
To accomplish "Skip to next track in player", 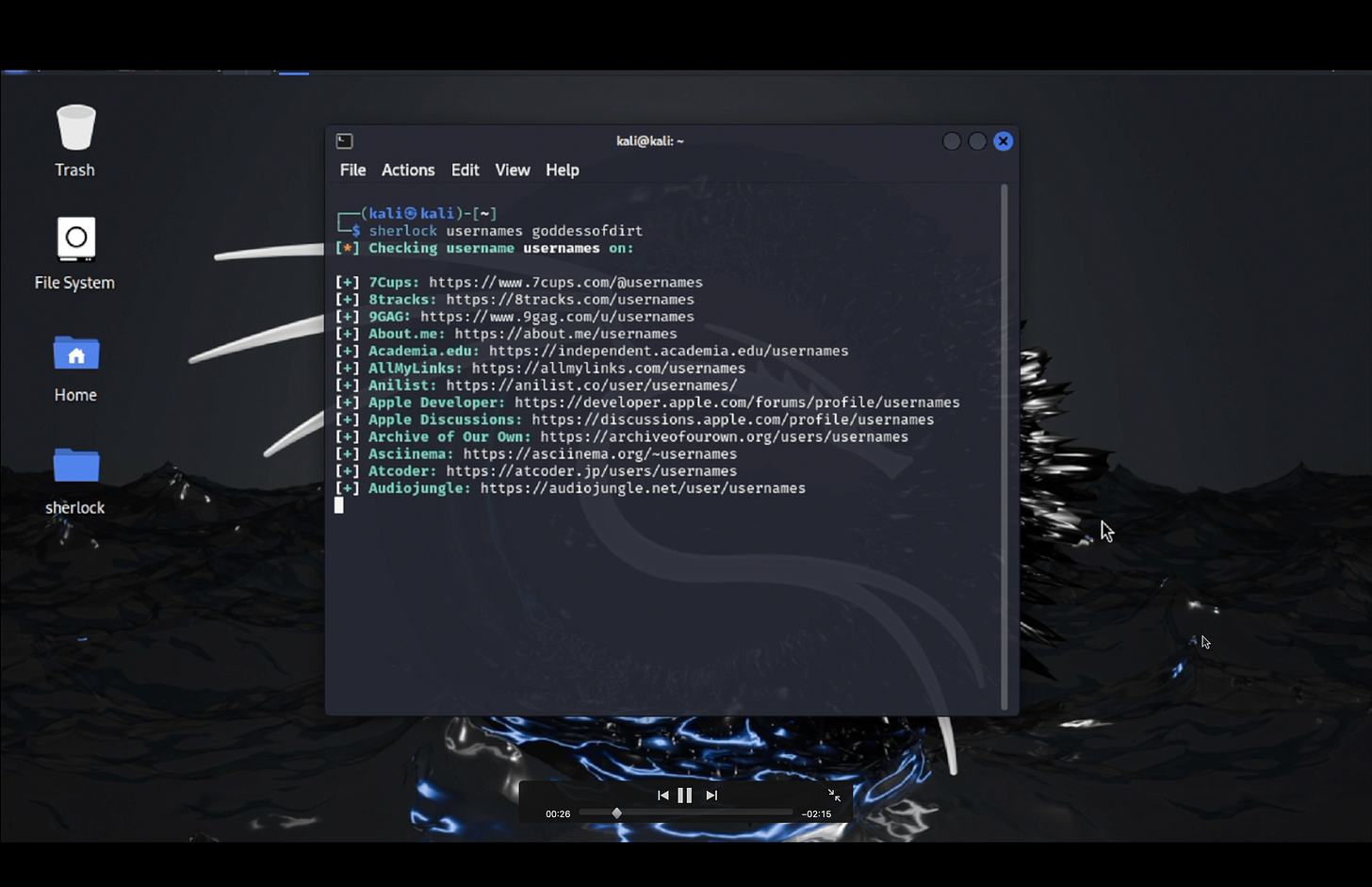I will coord(711,796).
